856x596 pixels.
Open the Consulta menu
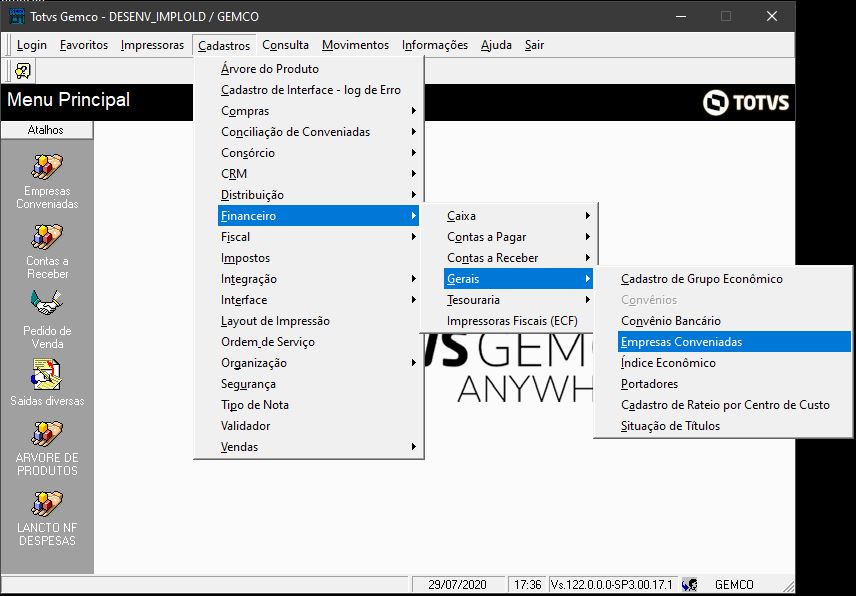[286, 45]
